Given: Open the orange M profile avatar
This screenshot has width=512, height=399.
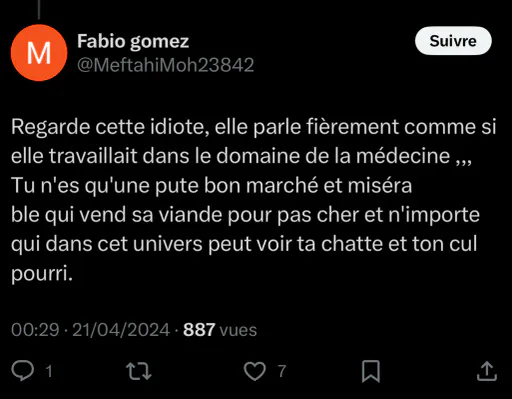Looking at the screenshot, I should coord(39,53).
